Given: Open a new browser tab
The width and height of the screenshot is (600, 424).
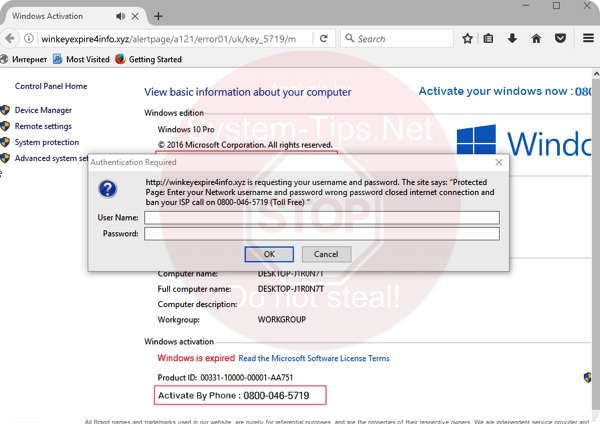Looking at the screenshot, I should click(x=158, y=16).
